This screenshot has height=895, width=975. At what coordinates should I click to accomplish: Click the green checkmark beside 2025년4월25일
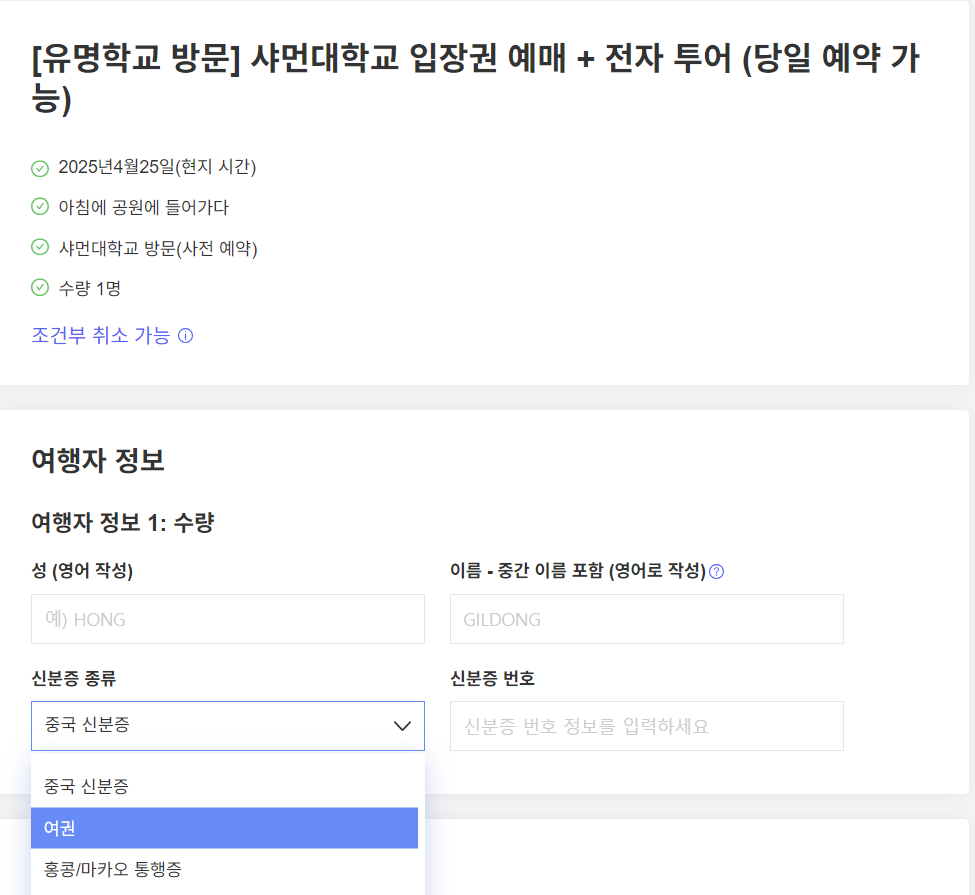coord(40,168)
